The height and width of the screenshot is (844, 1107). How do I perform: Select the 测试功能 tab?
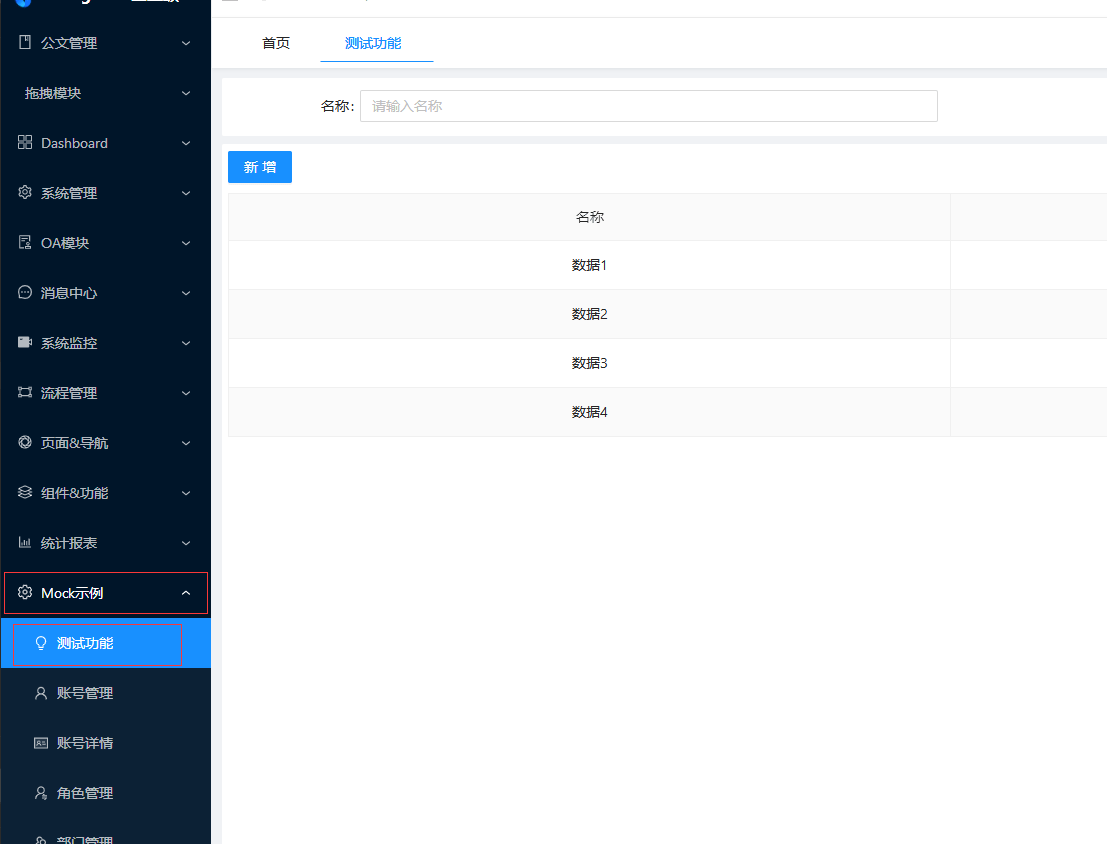(373, 43)
